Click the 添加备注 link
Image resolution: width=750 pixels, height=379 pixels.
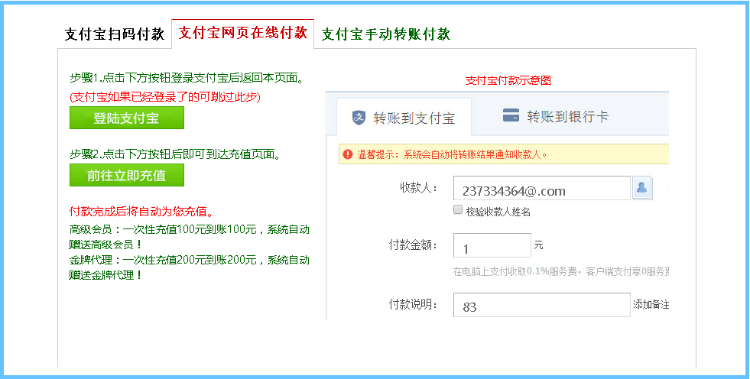coord(651,304)
